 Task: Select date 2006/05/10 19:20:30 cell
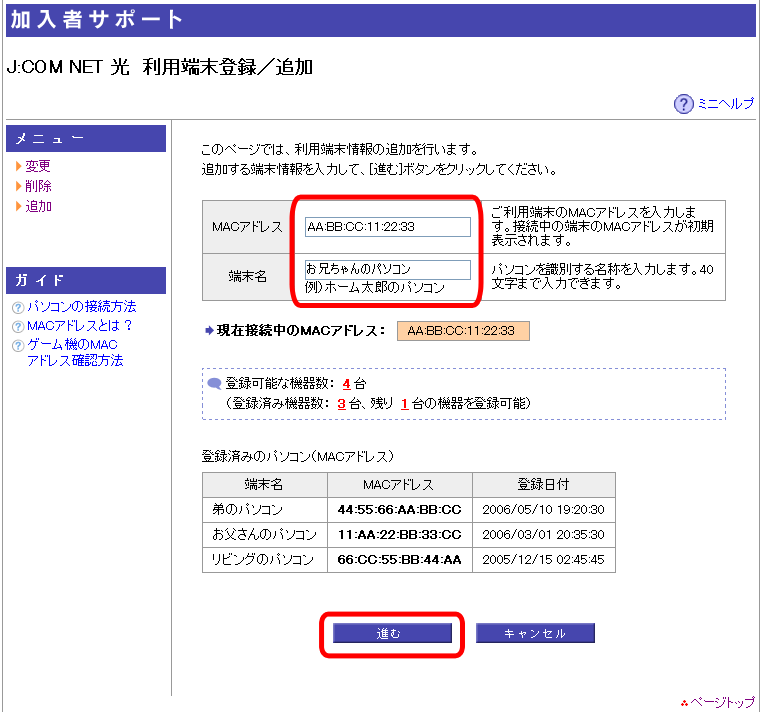(544, 510)
